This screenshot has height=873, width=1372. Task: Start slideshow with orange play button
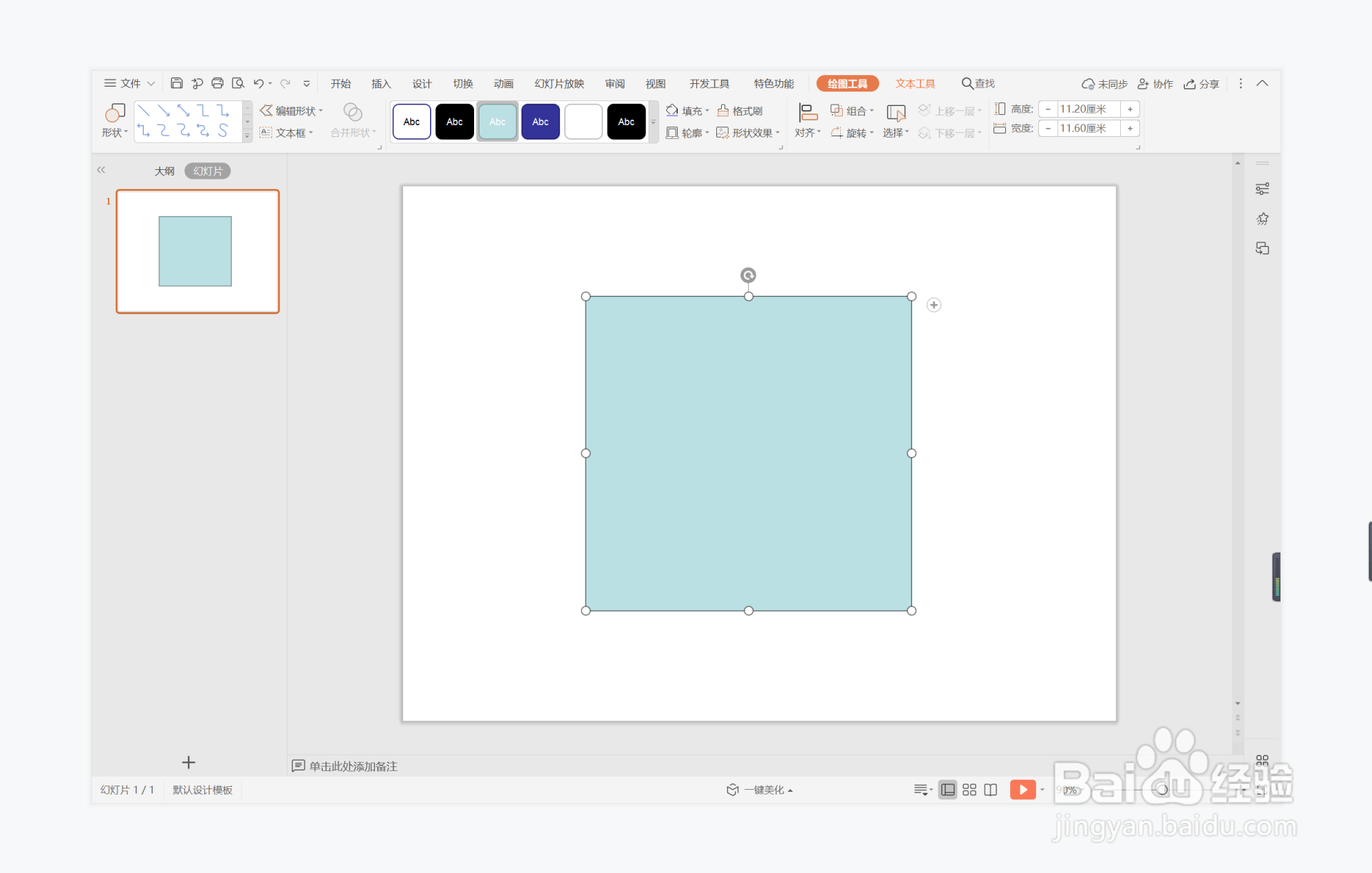(x=1022, y=790)
